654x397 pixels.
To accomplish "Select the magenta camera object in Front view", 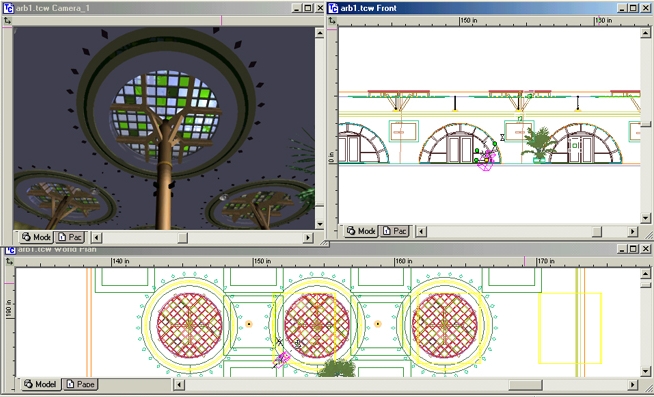I will click(486, 161).
